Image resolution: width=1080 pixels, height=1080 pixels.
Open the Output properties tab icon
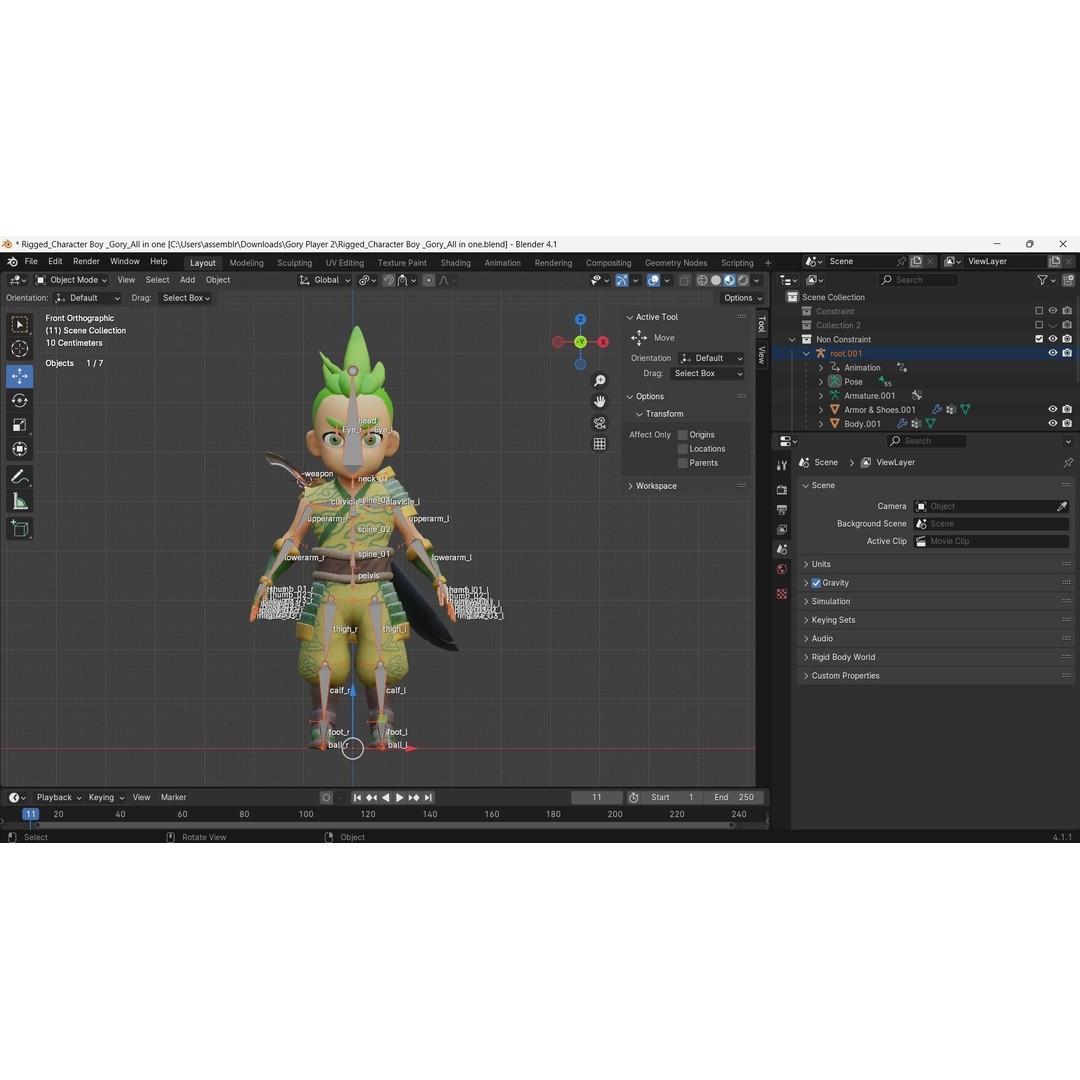[782, 510]
